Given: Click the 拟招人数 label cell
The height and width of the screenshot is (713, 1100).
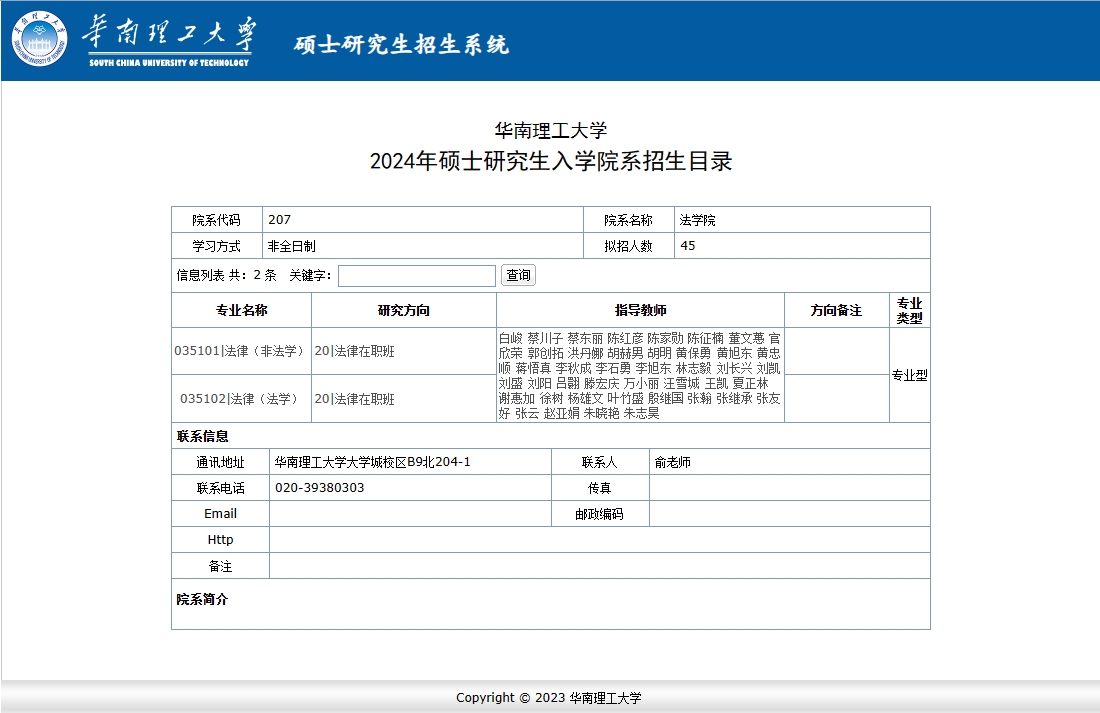Looking at the screenshot, I should pos(629,246).
